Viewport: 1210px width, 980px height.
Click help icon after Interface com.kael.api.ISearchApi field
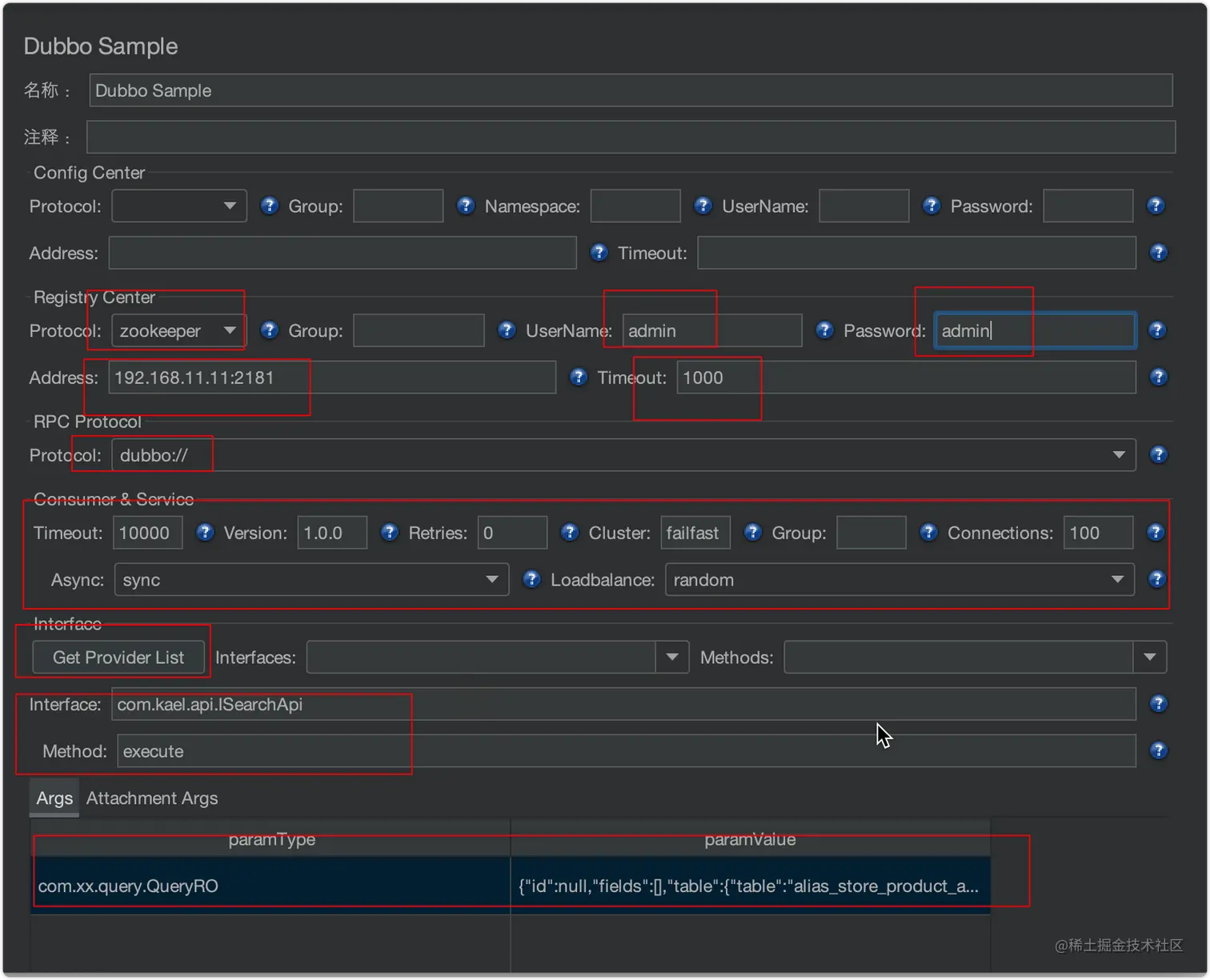(1158, 704)
